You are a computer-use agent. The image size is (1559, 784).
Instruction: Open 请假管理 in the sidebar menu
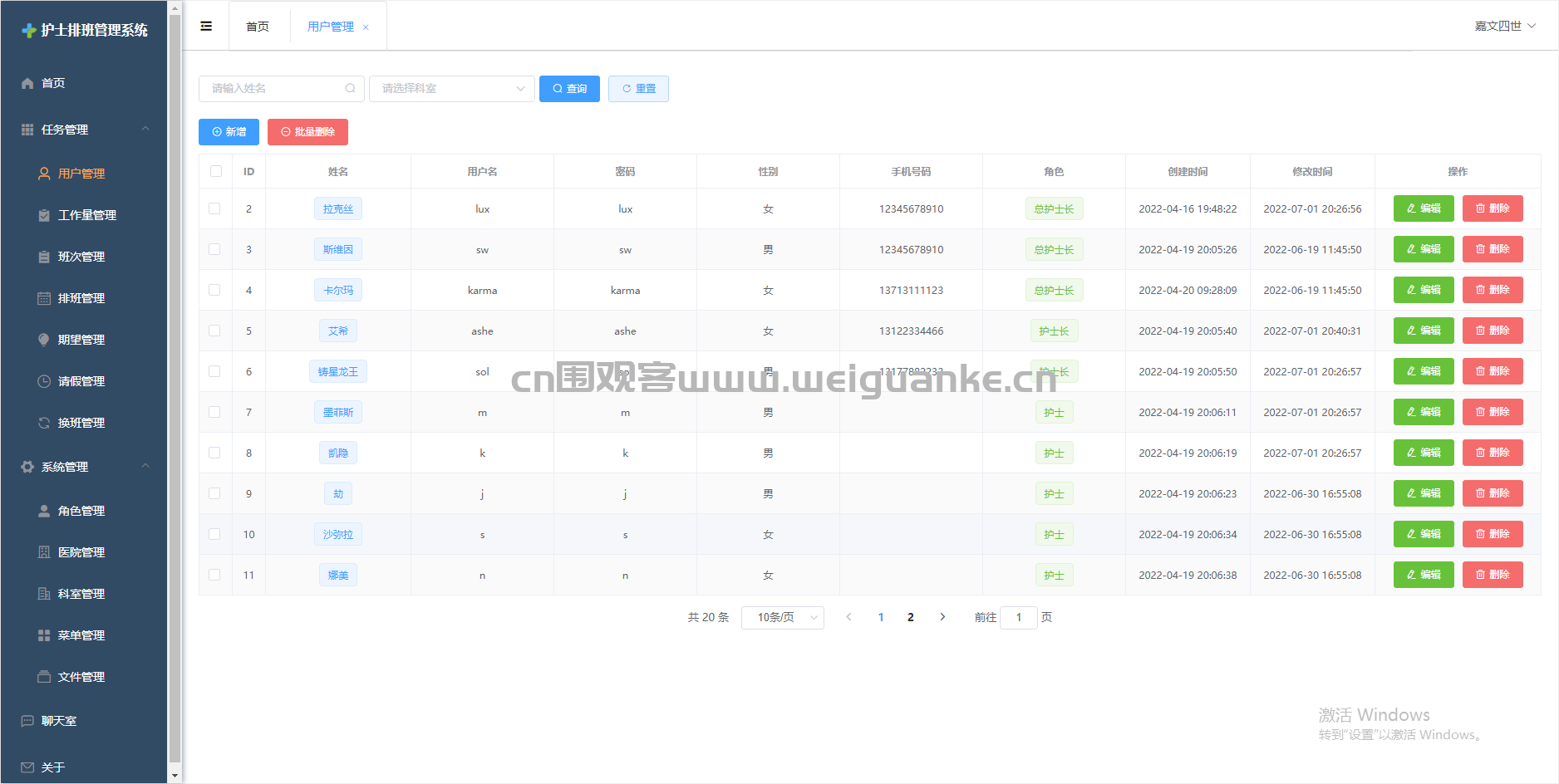pyautogui.click(x=83, y=381)
